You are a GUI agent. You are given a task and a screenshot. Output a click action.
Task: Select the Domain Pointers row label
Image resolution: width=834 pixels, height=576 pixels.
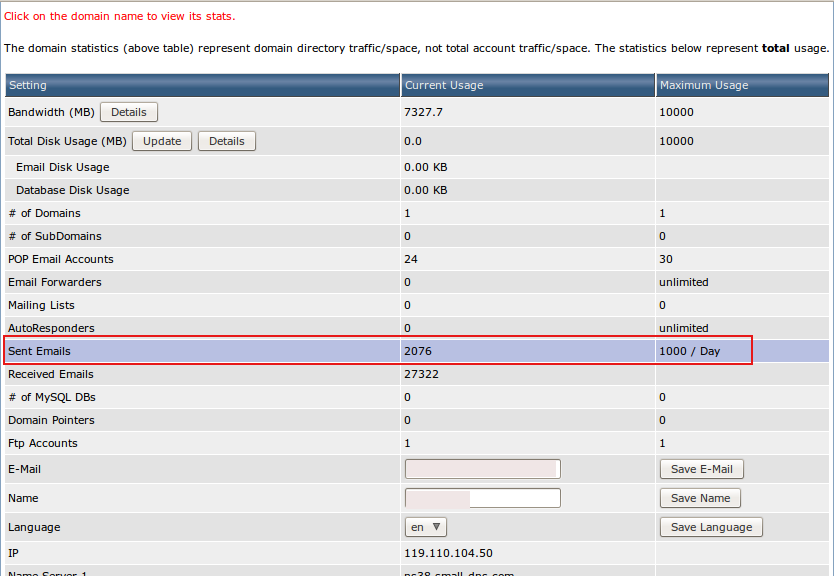51,420
